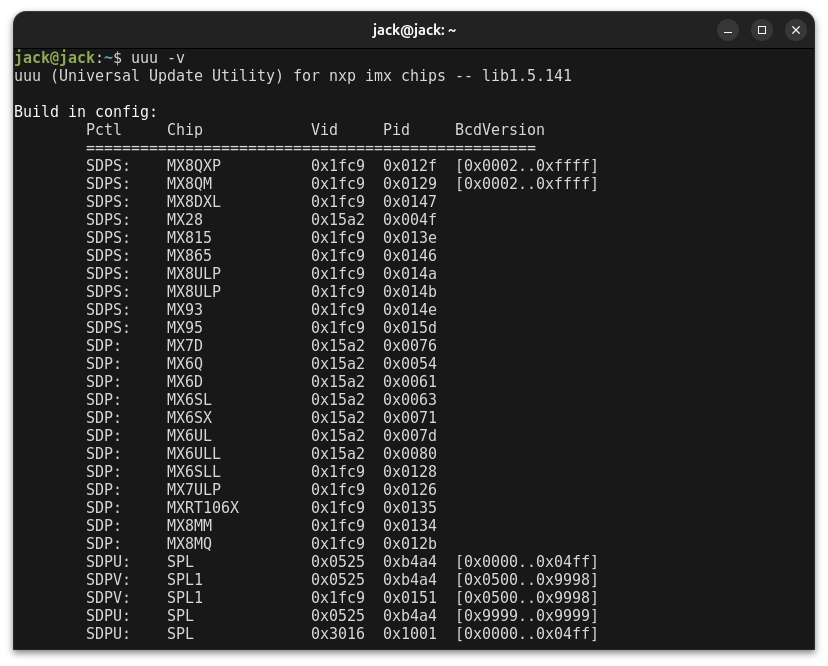Click the [0x9999..0x9999] BcdVersion range

point(526,616)
